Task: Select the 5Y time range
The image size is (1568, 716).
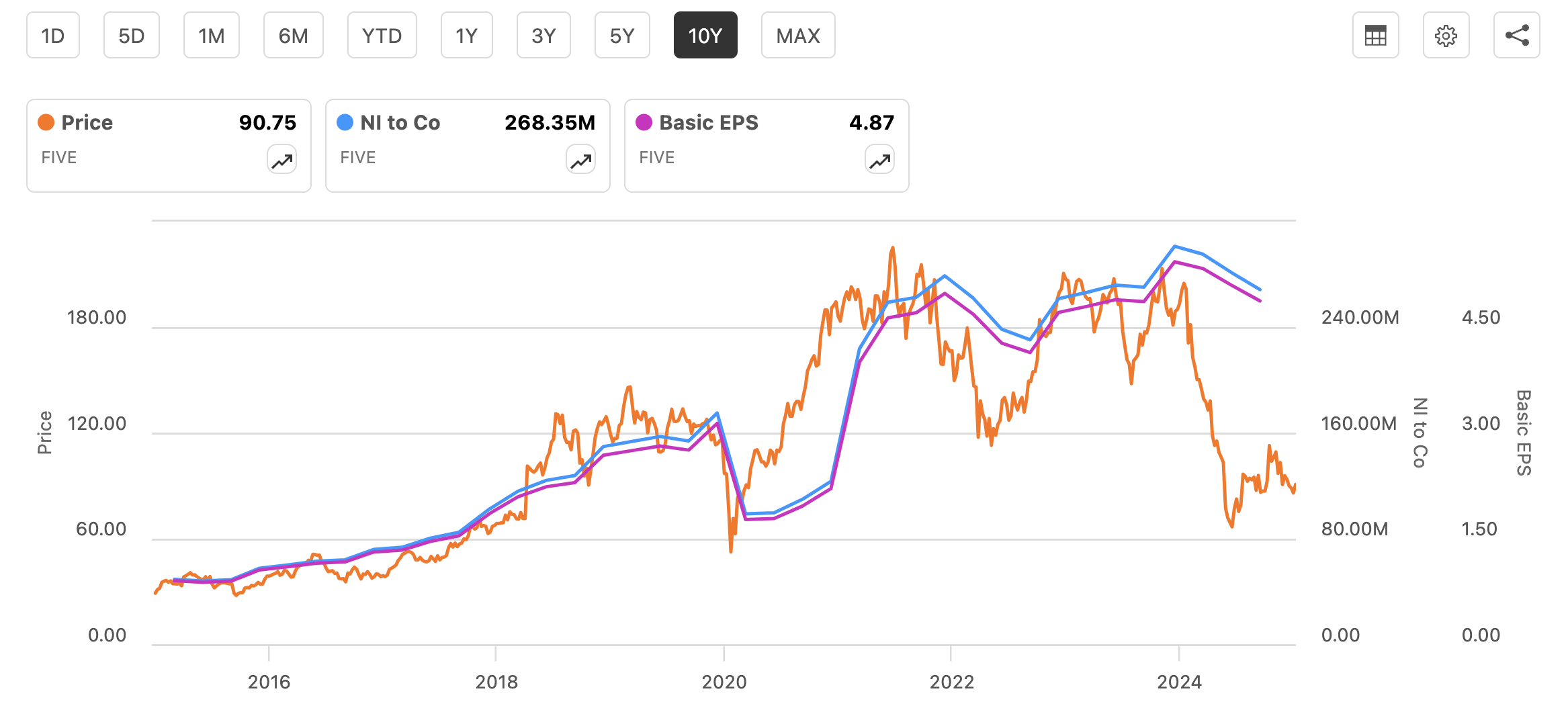Action: [621, 35]
